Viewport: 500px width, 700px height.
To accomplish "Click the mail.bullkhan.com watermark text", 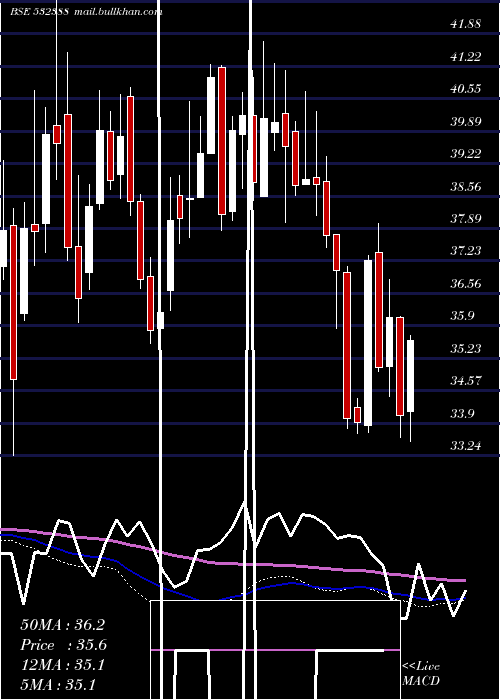I will coord(117,12).
